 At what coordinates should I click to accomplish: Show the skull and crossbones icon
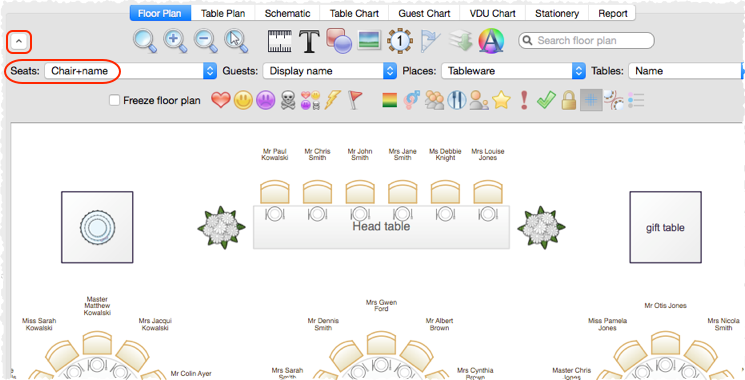pos(288,100)
